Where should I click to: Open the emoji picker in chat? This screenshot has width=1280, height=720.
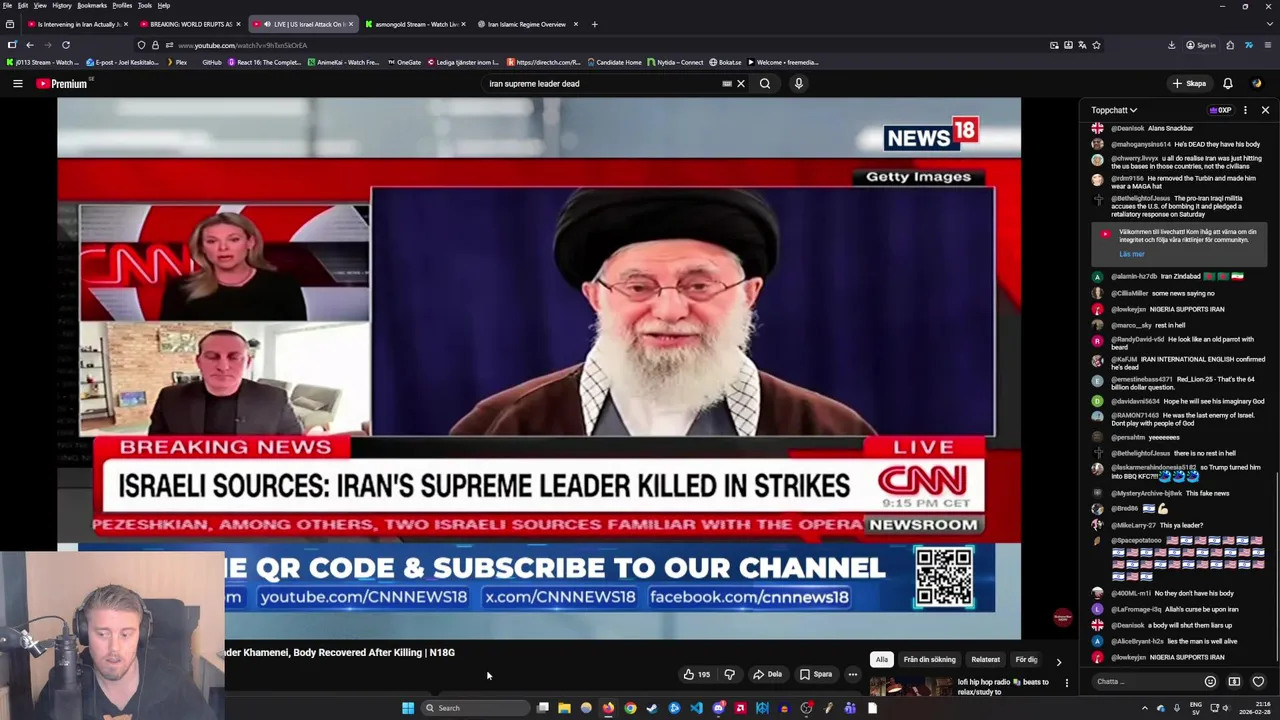tap(1210, 682)
